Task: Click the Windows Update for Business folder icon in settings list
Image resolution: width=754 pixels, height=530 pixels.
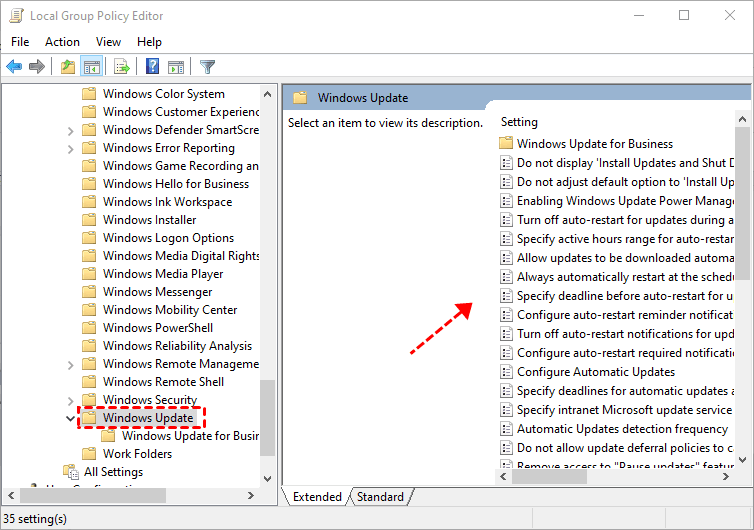Action: click(x=506, y=143)
